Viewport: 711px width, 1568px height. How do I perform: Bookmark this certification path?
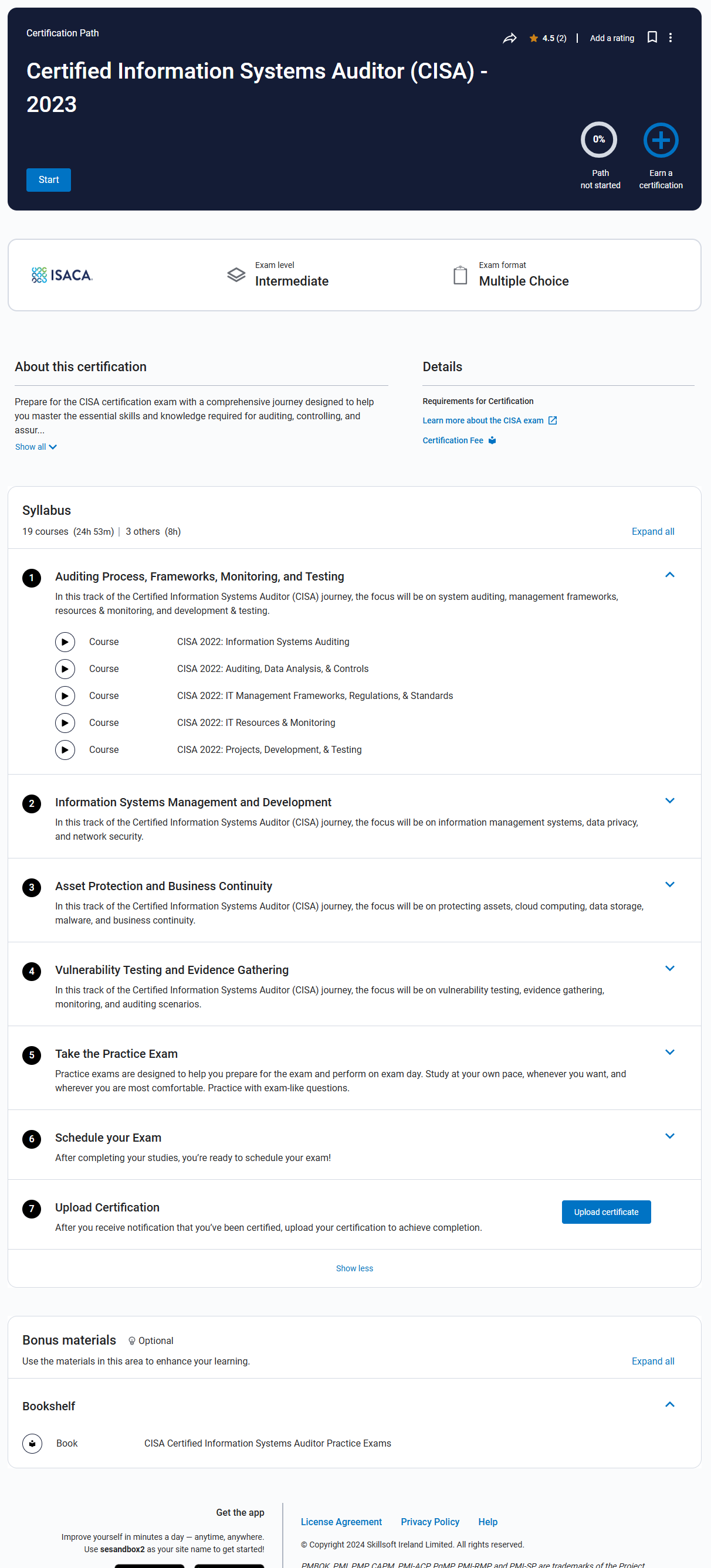(x=652, y=38)
